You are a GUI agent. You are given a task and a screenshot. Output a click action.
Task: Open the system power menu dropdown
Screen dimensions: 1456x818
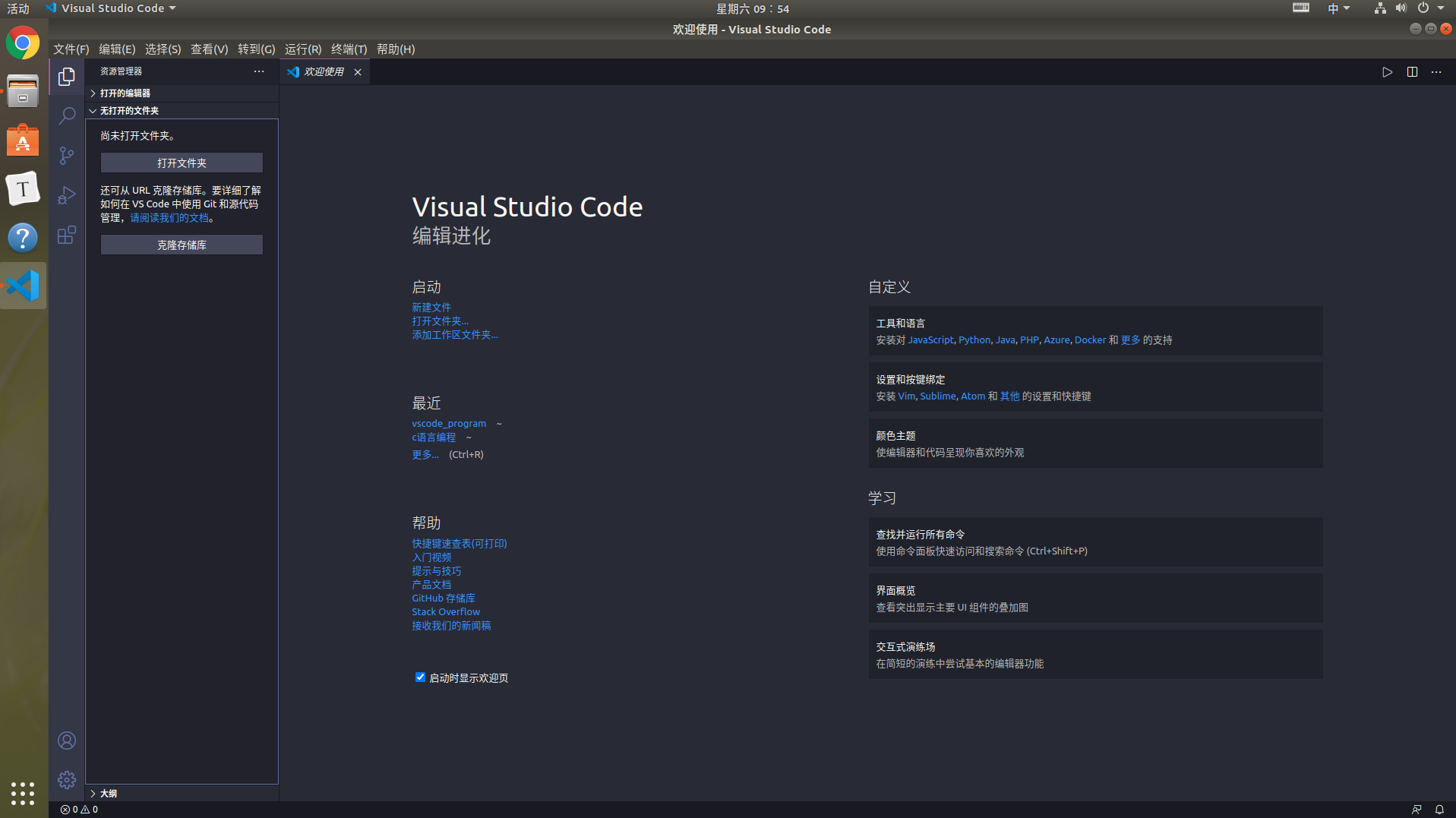pyautogui.click(x=1430, y=8)
